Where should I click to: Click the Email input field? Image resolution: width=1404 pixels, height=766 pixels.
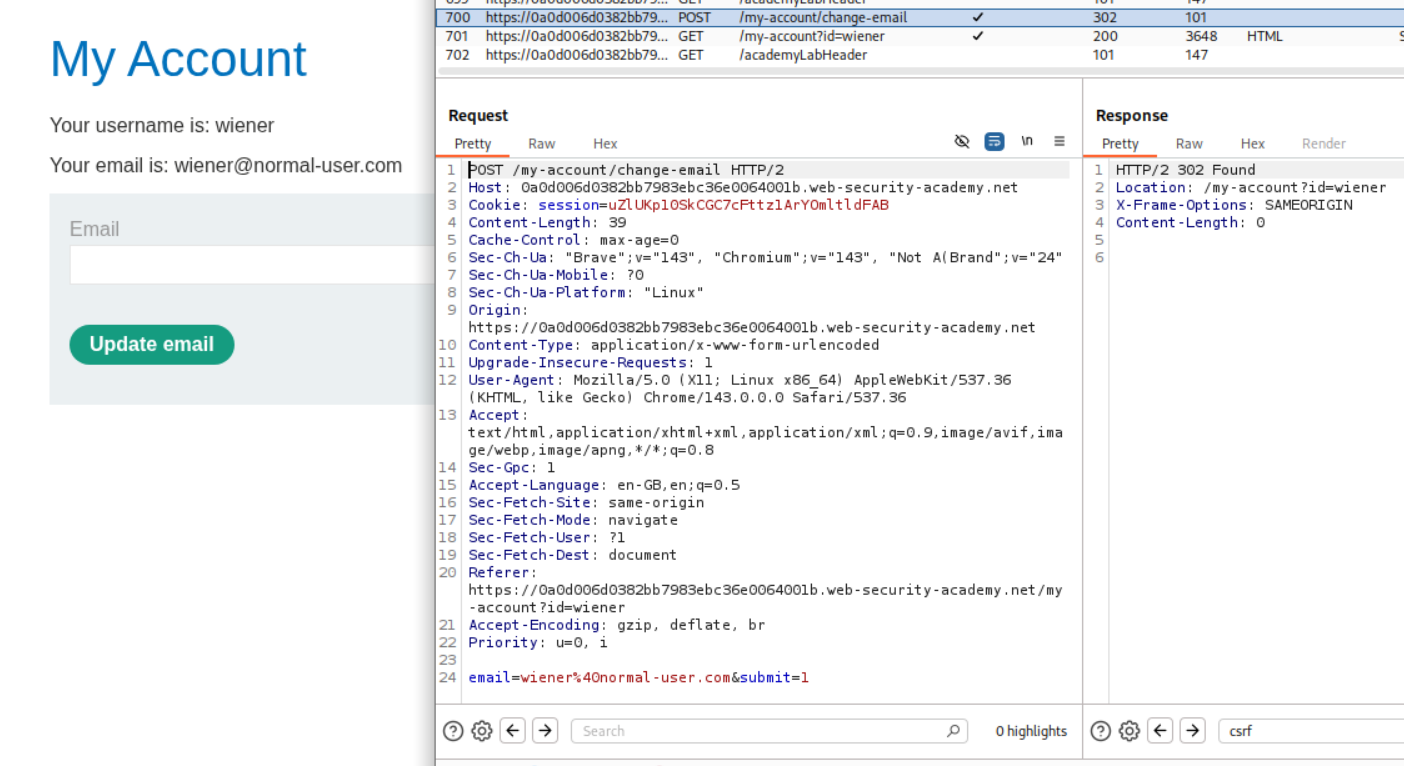pyautogui.click(x=252, y=266)
